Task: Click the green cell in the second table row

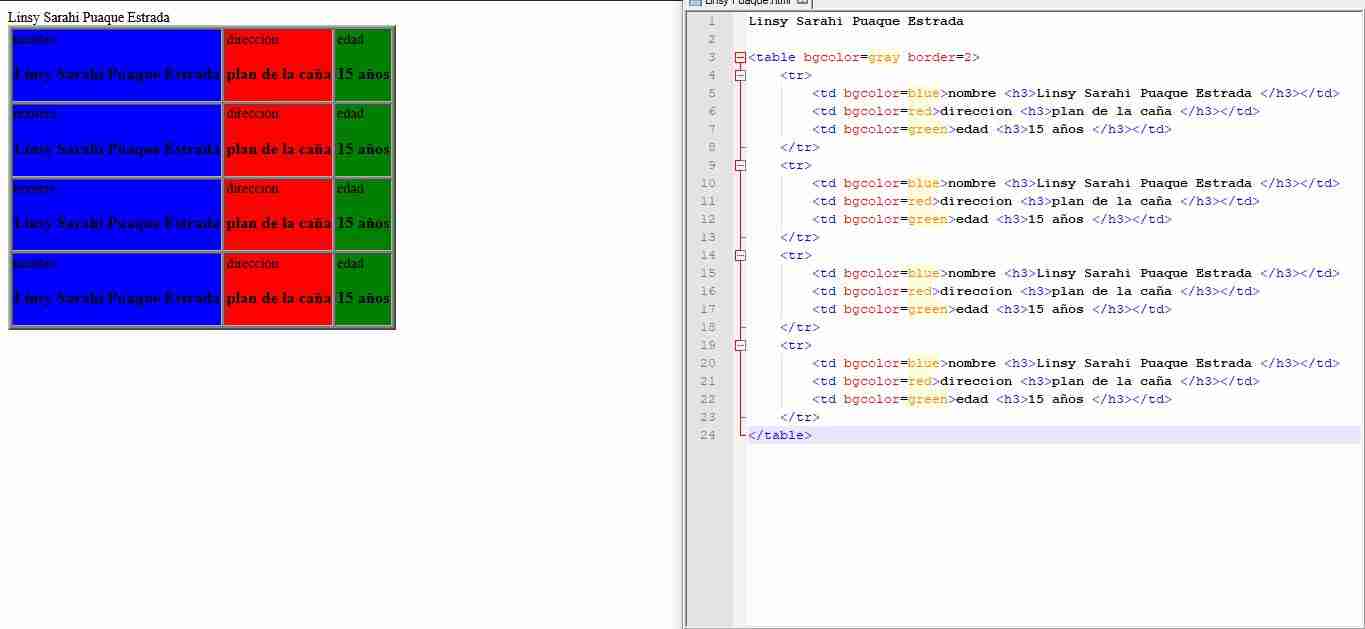Action: click(363, 140)
